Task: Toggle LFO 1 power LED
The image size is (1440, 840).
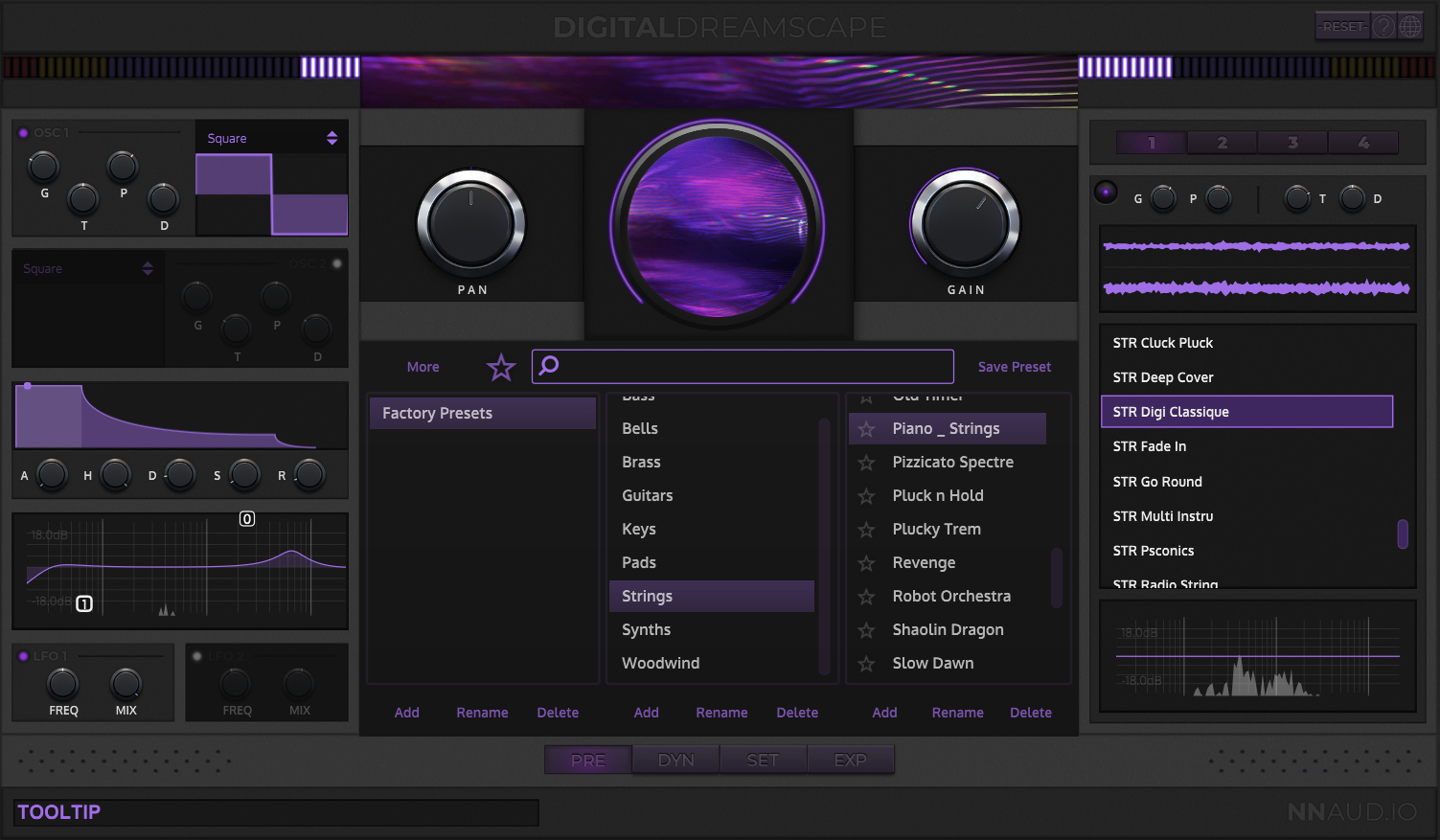Action: click(23, 656)
